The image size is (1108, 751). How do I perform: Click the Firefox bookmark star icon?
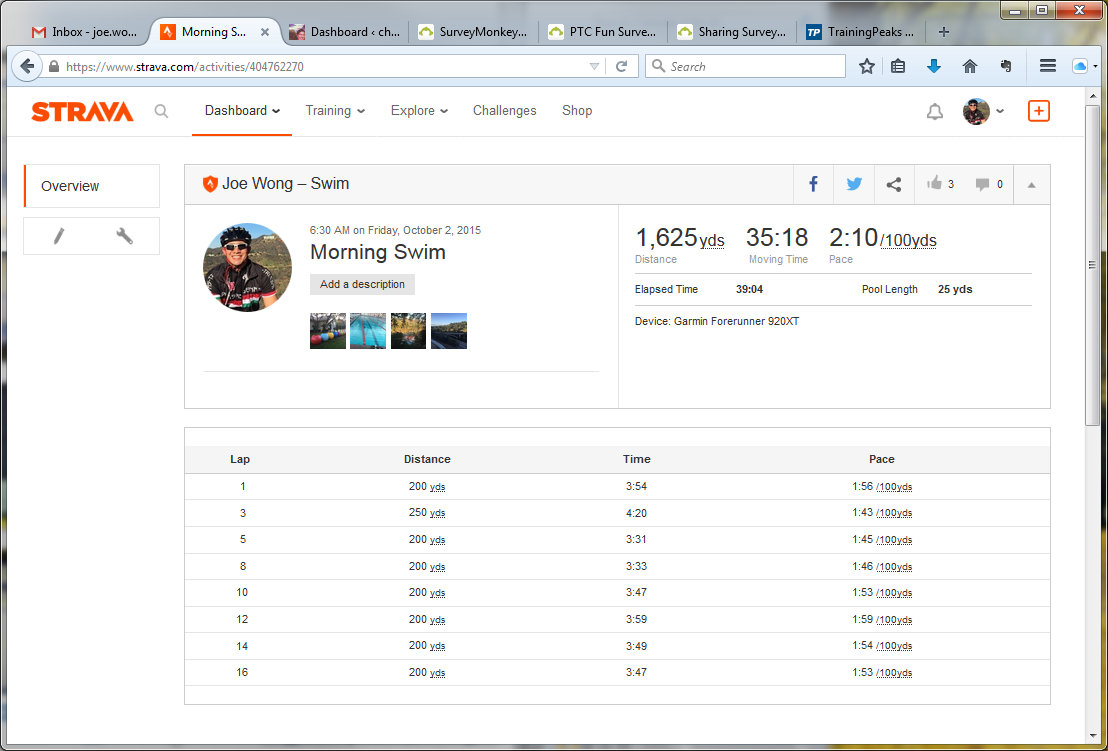pyautogui.click(x=867, y=66)
